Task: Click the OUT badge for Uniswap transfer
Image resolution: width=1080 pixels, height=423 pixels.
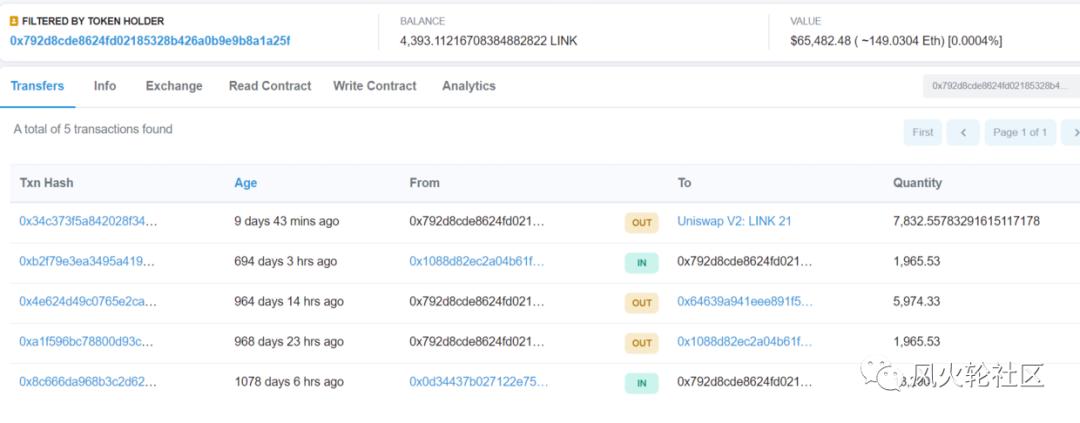Action: (x=641, y=222)
